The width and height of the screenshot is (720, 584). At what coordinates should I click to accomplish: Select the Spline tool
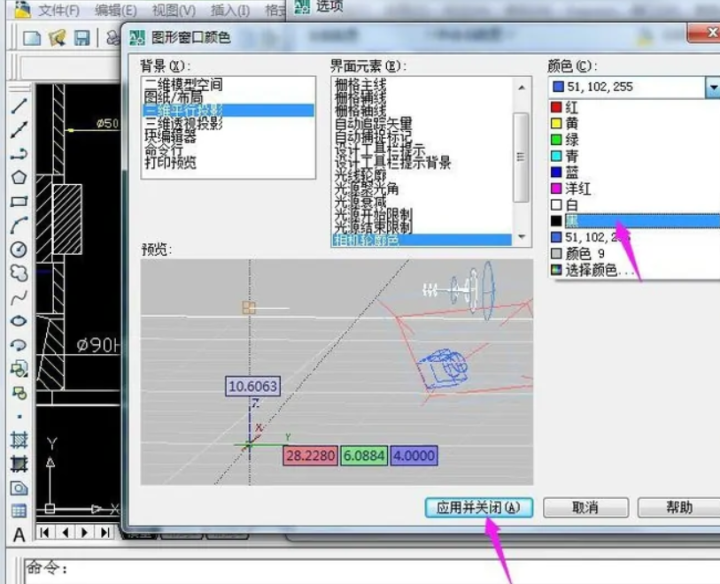(19, 298)
